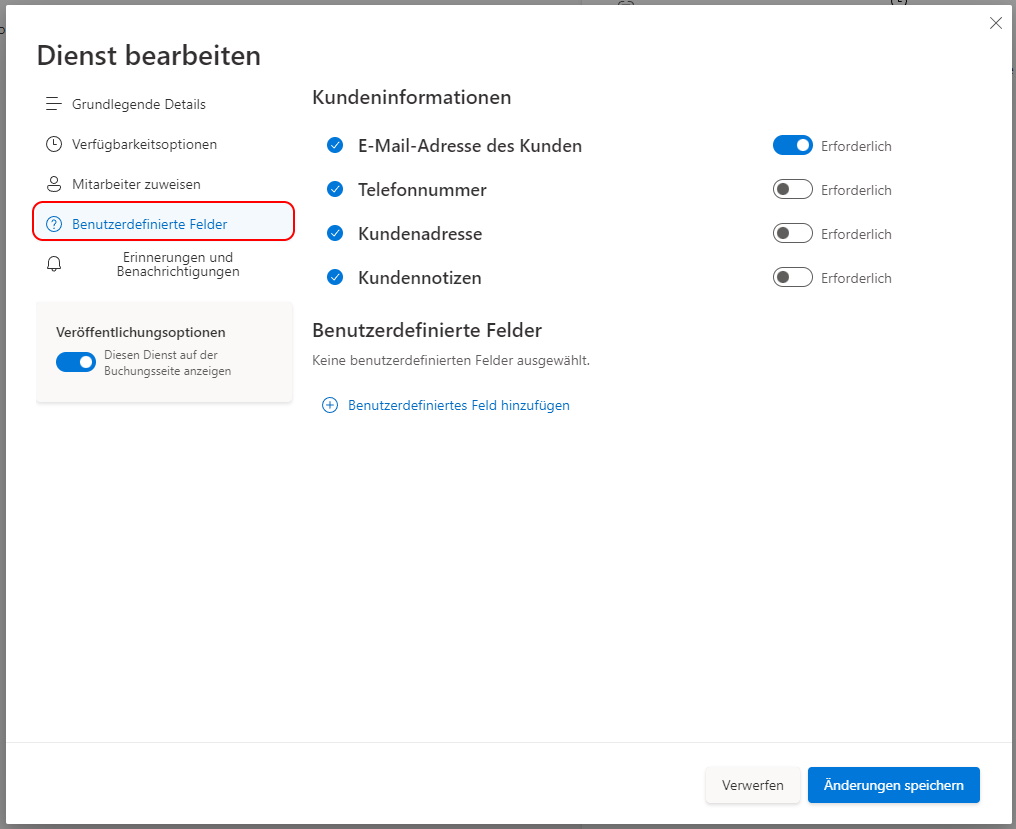
Task: Uncheck E-Mail-Adresse des Kunden checkmark
Action: (x=335, y=145)
